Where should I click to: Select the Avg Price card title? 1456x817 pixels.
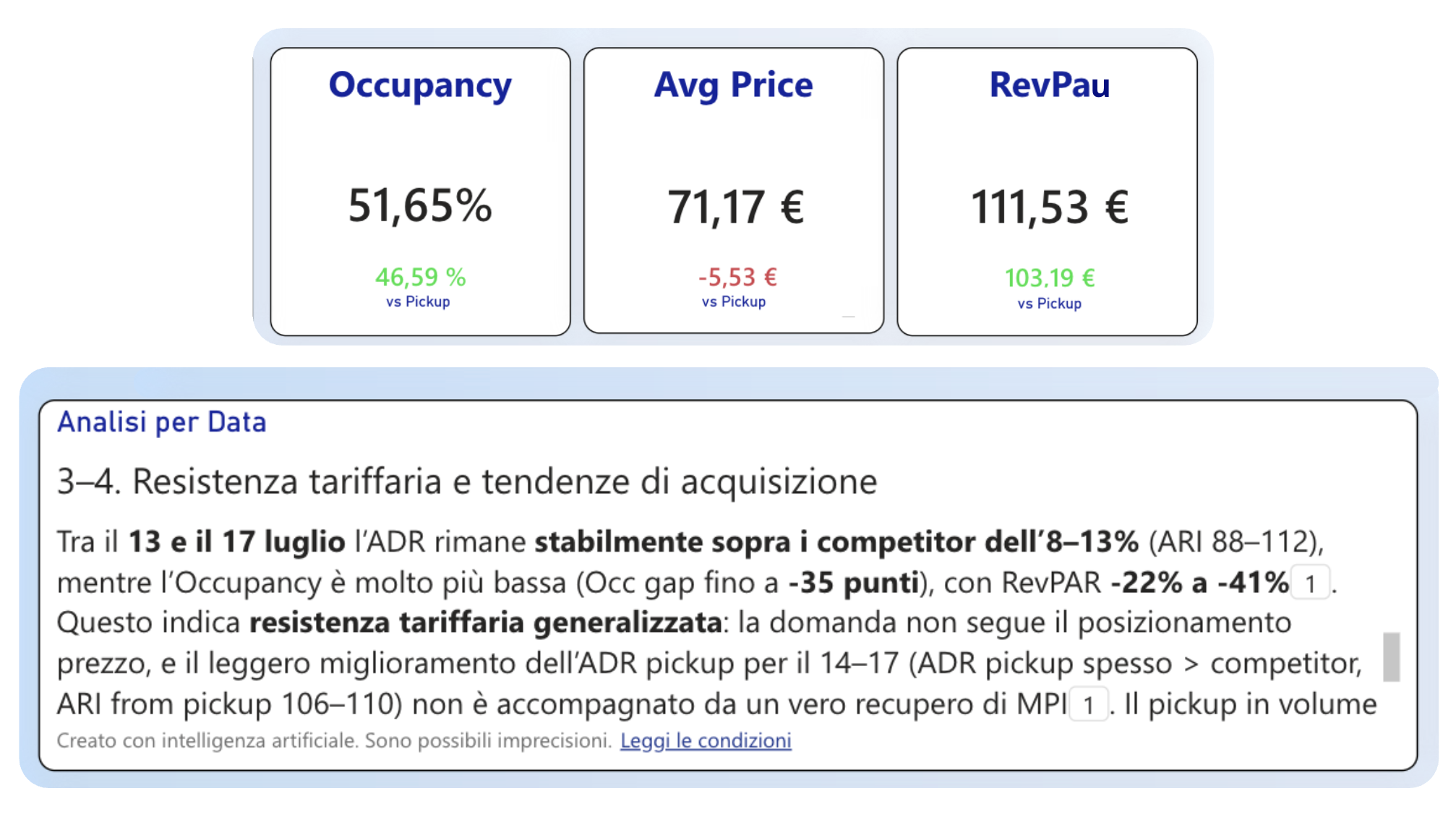coord(734,86)
